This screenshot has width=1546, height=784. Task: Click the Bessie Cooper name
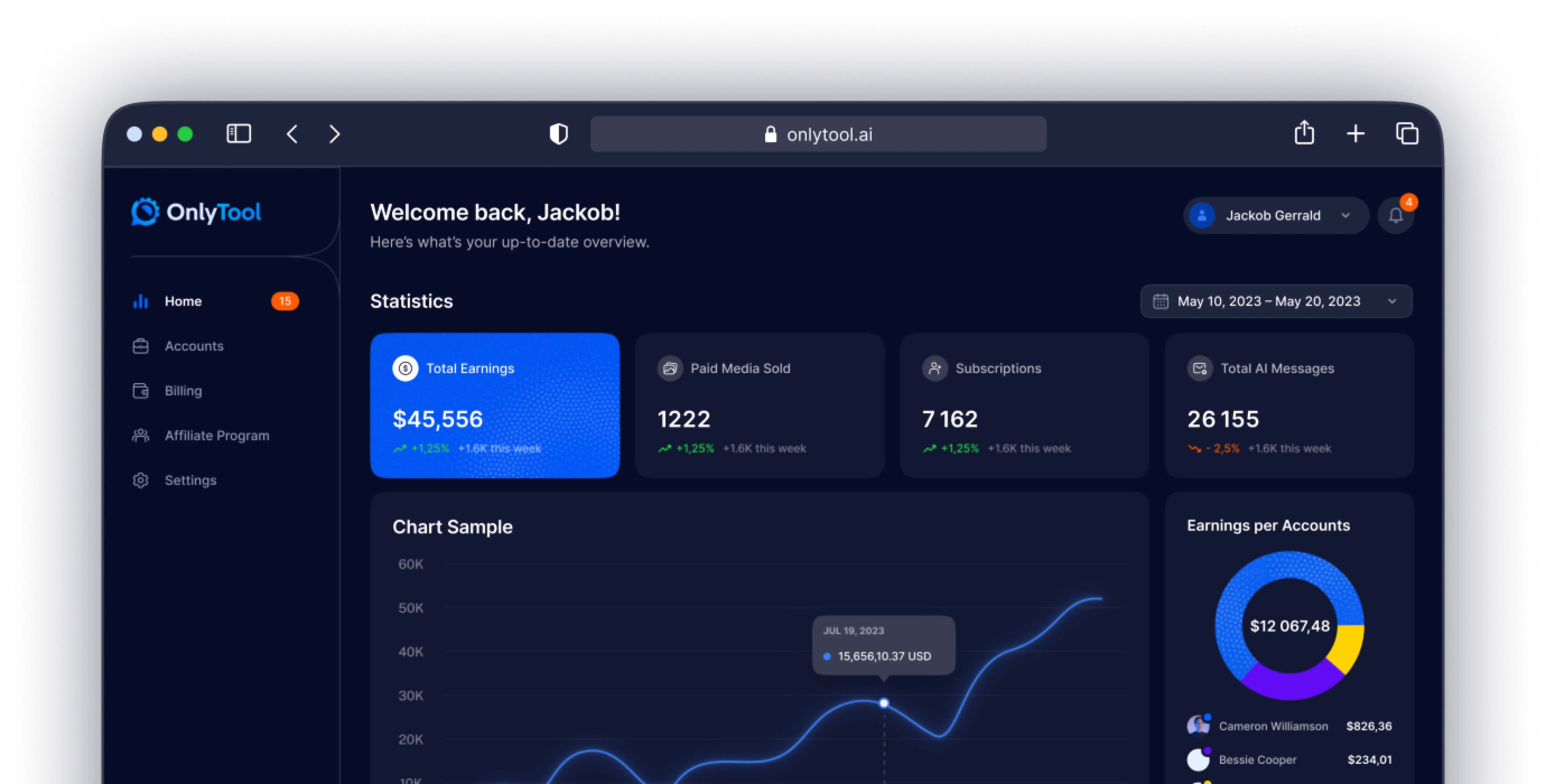point(1257,759)
